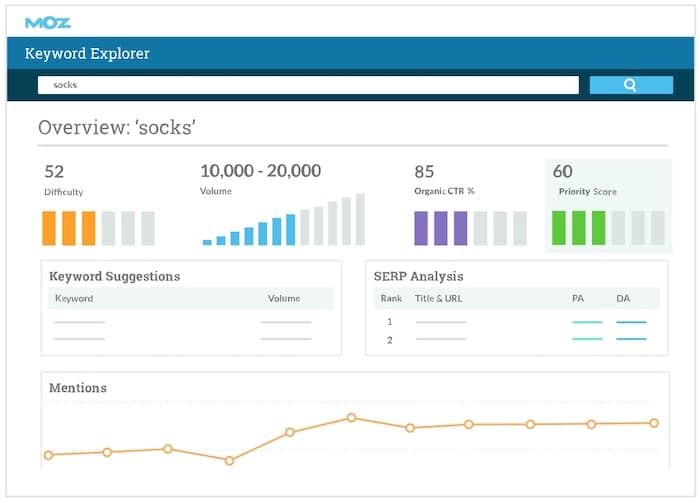The width and height of the screenshot is (700, 503).
Task: Click the search field containing 'socks'
Action: [308, 85]
